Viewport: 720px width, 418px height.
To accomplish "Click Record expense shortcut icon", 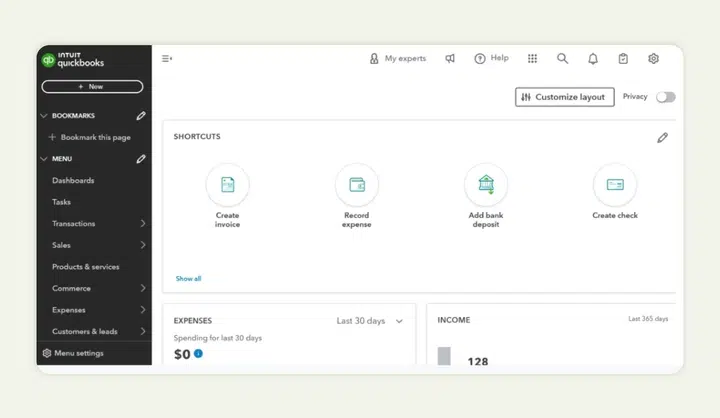I will click(x=357, y=185).
